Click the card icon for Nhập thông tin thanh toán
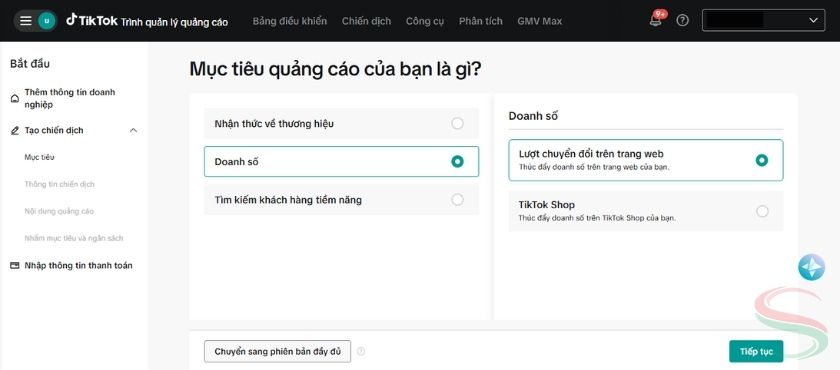 coord(15,266)
